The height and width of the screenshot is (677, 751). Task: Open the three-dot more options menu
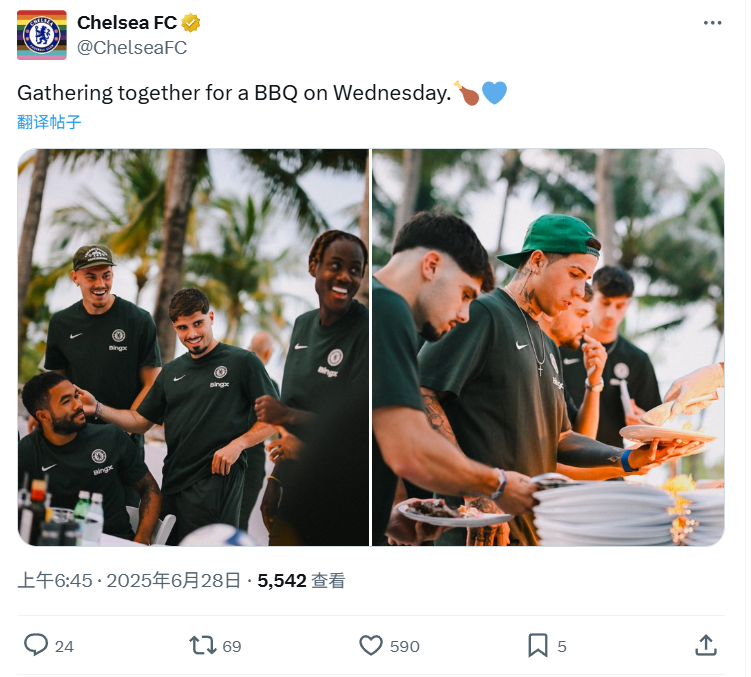712,23
